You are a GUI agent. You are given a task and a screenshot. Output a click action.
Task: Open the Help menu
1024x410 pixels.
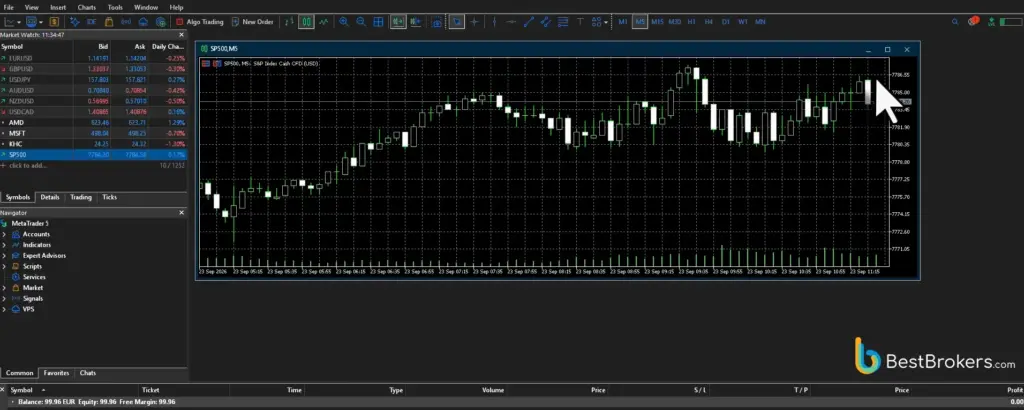click(x=176, y=7)
